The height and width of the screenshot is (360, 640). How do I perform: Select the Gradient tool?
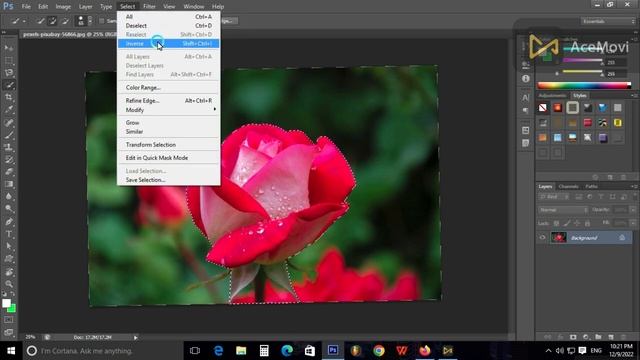[9, 184]
